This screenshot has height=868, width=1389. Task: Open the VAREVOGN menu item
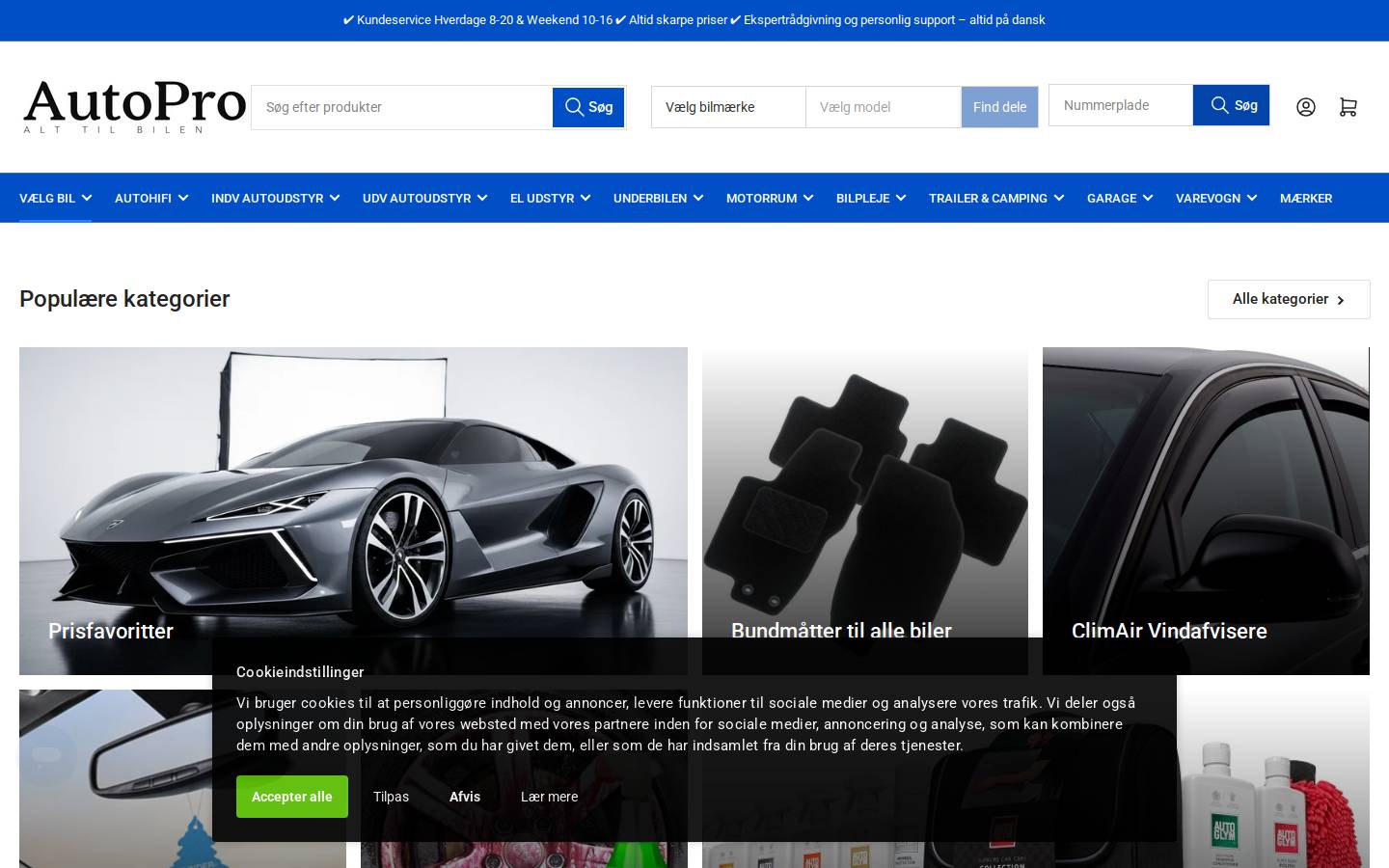click(x=1216, y=198)
